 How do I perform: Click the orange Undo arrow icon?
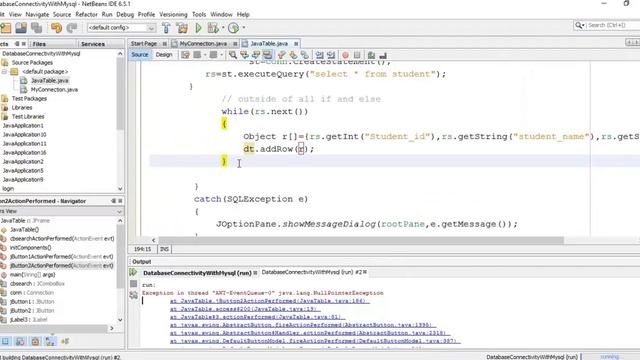coord(56,28)
